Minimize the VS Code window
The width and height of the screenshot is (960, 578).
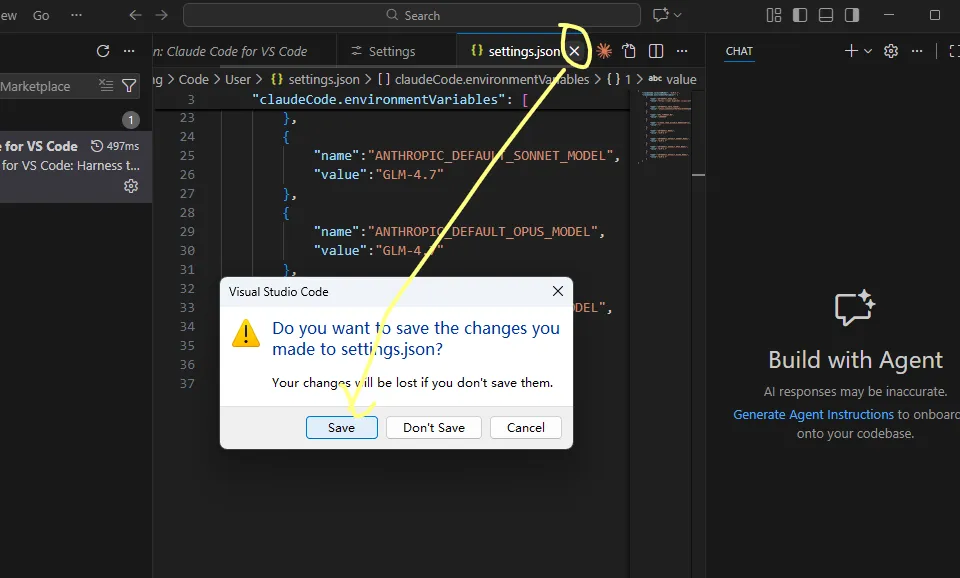tap(889, 15)
